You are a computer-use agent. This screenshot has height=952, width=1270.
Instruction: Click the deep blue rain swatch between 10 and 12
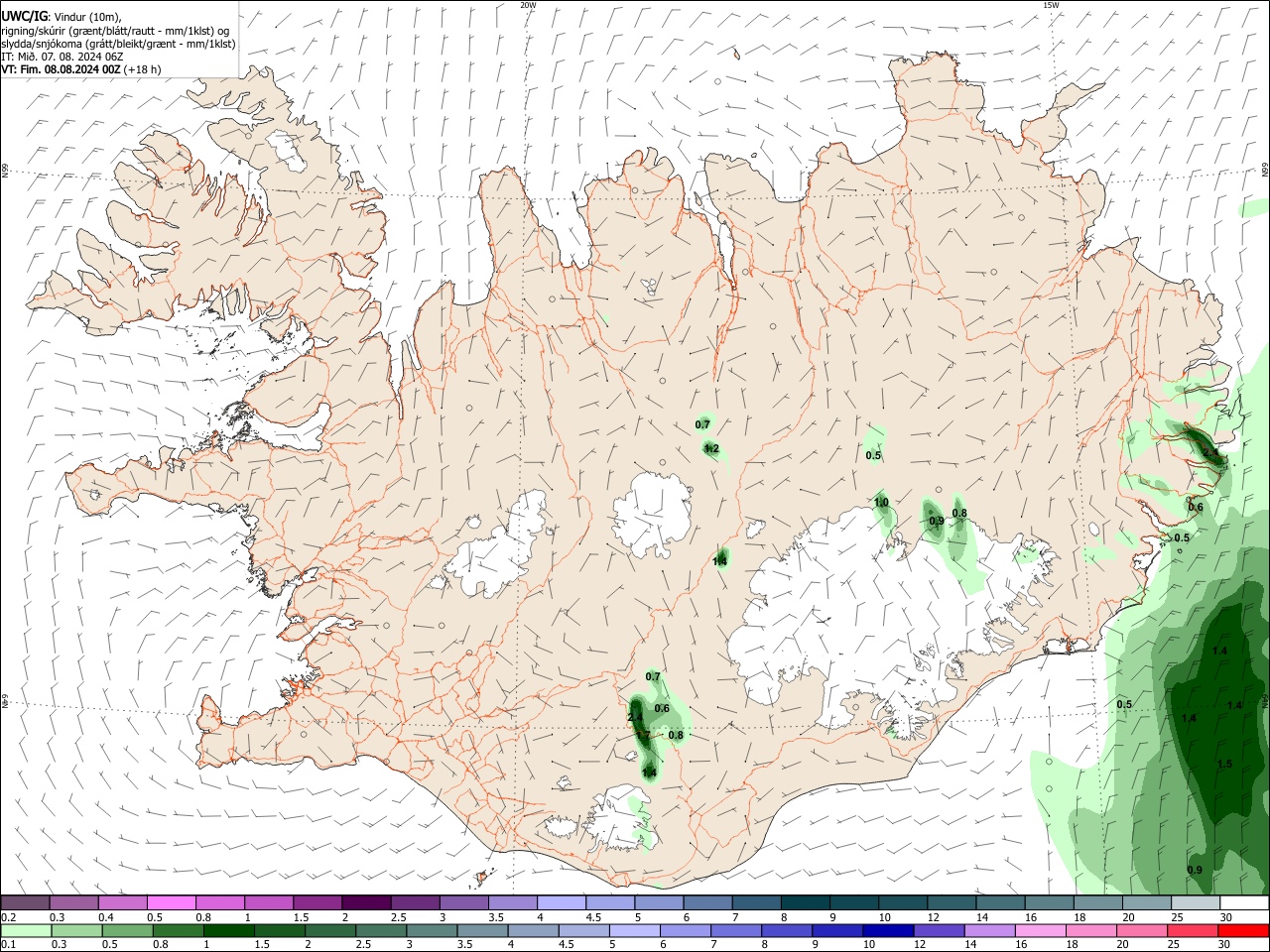(x=887, y=931)
